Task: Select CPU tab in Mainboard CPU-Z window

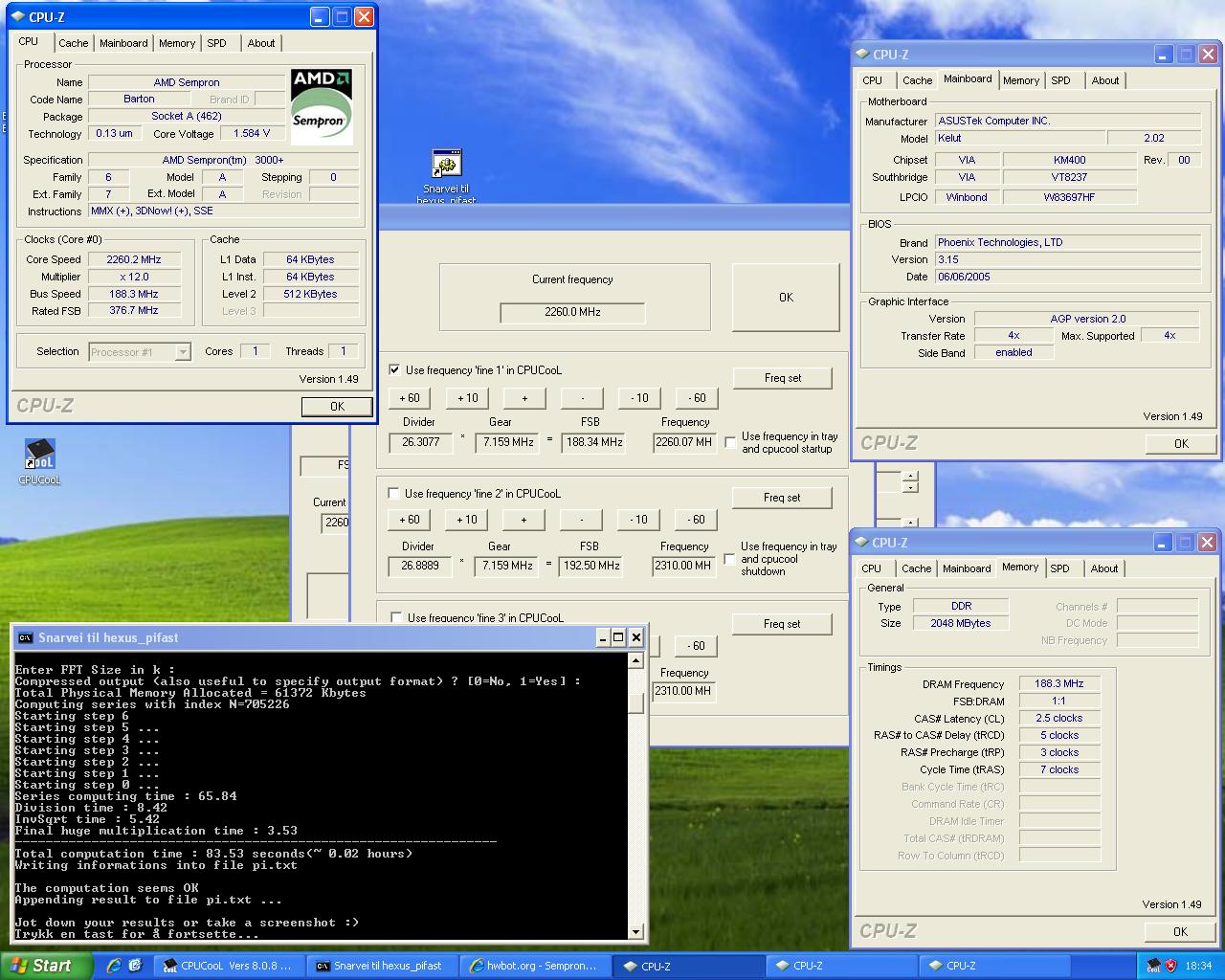Action: [x=873, y=80]
